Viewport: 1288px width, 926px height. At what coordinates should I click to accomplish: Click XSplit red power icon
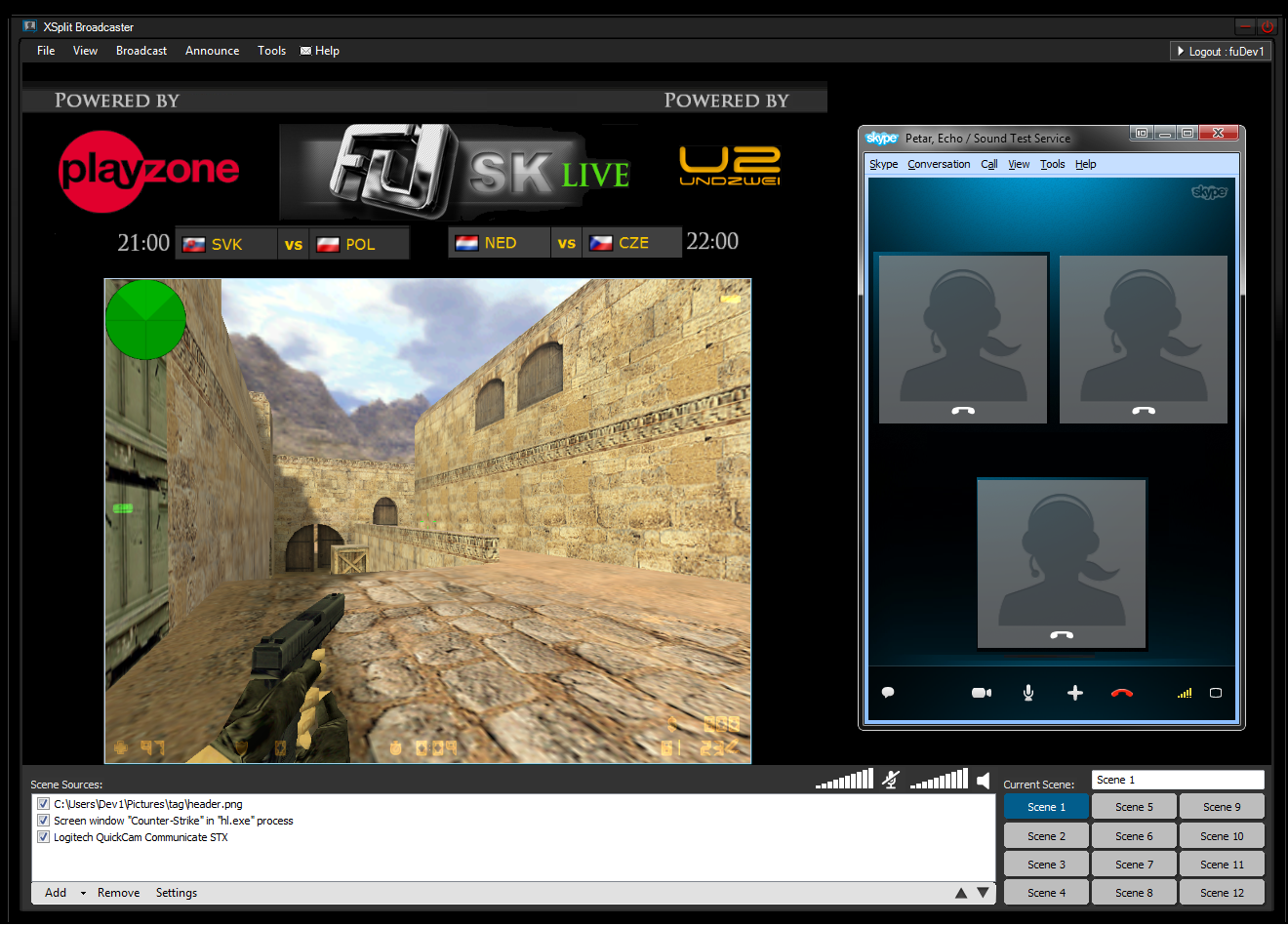click(1268, 27)
